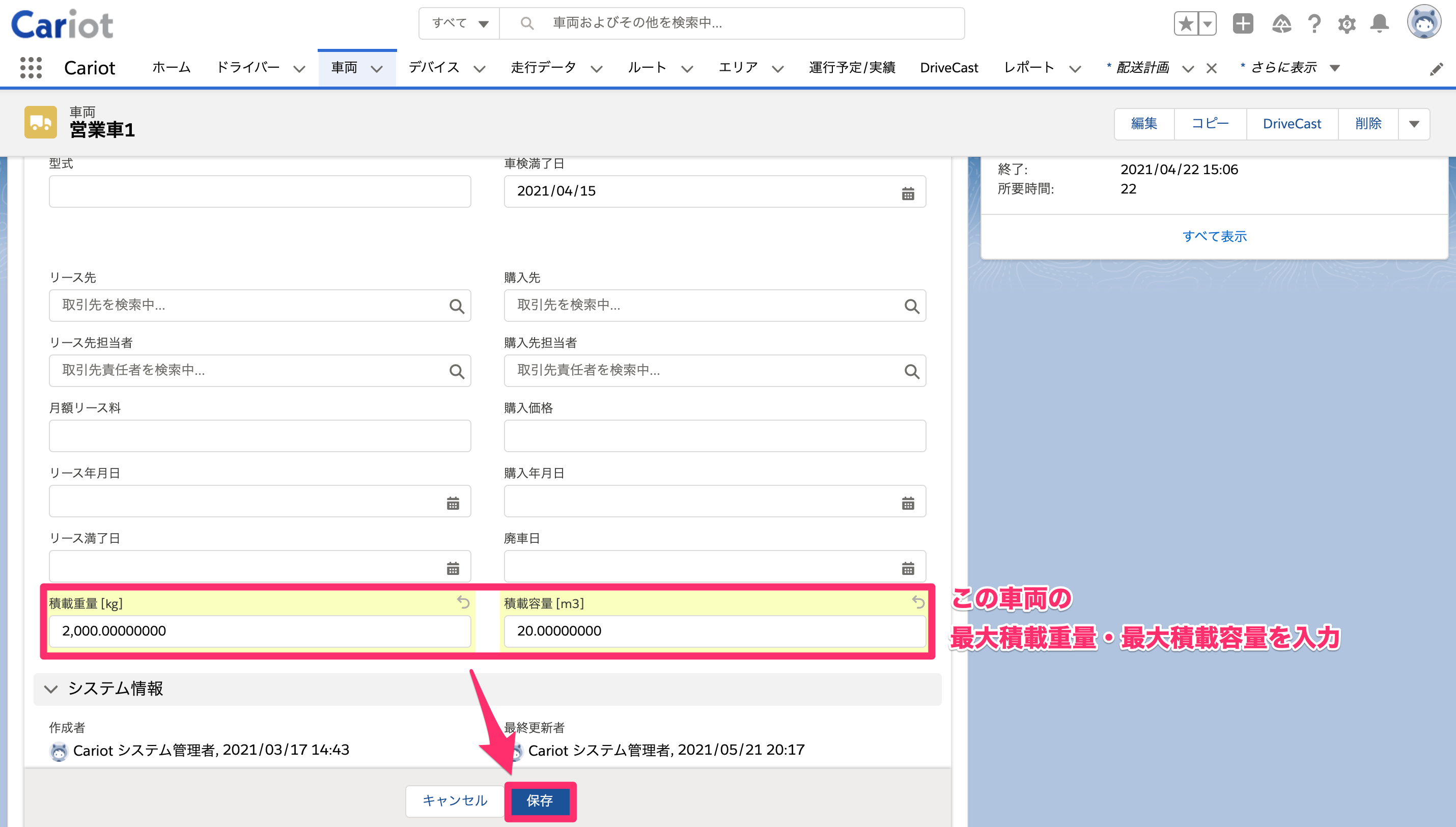Viewport: 1456px width, 827px height.
Task: Click the 保存 button
Action: tap(540, 801)
